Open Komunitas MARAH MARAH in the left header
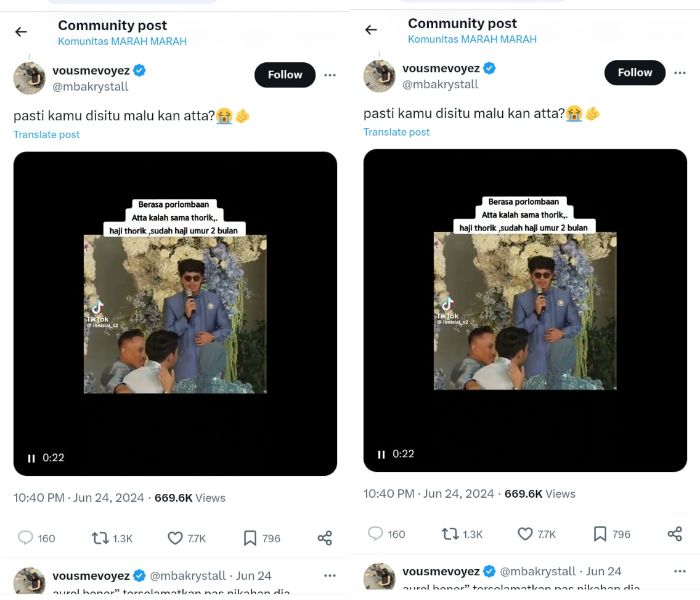The width and height of the screenshot is (700, 600). [122, 41]
